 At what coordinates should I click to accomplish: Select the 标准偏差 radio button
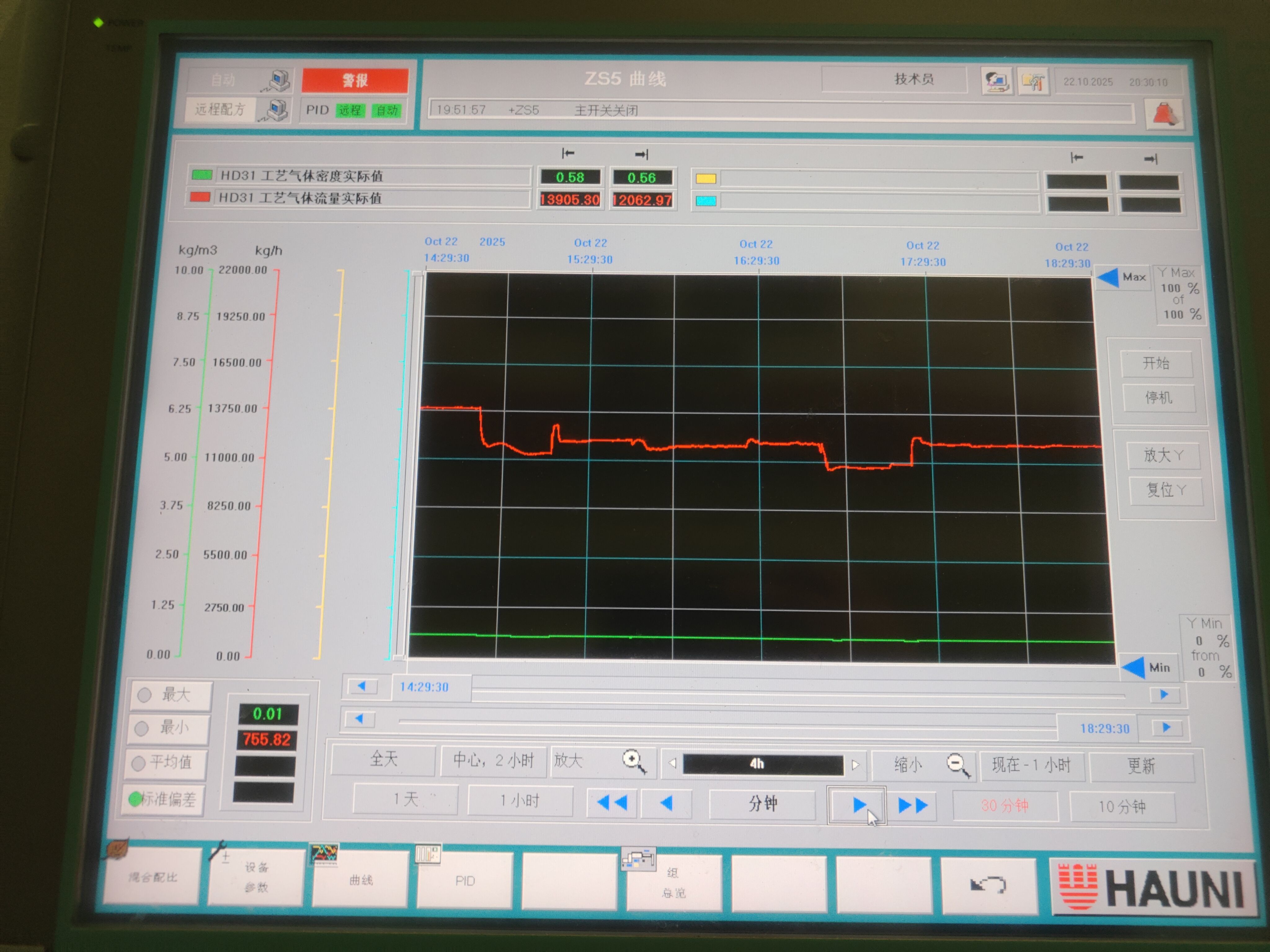point(135,799)
